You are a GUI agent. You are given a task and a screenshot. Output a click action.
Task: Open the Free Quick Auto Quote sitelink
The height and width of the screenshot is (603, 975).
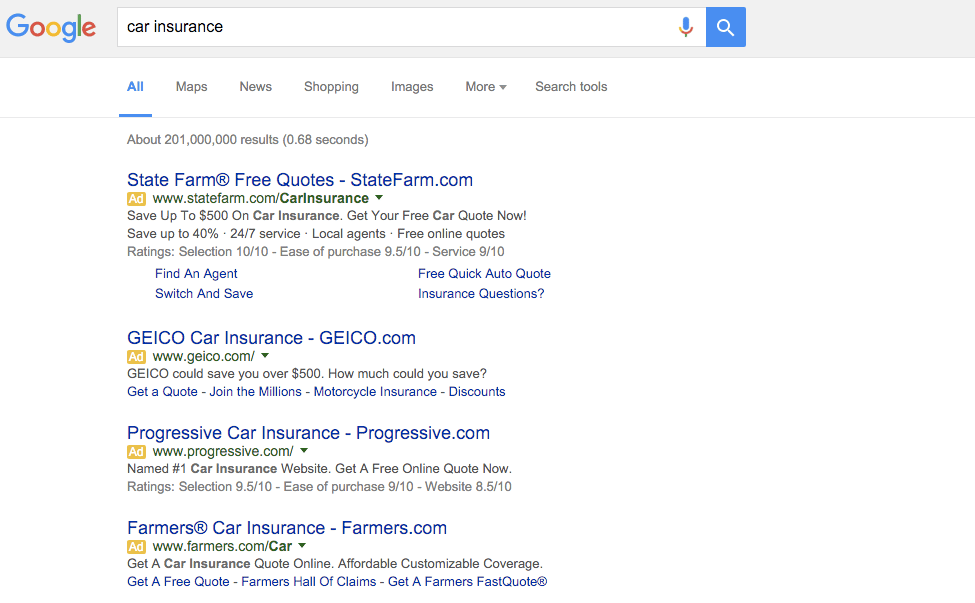(x=484, y=274)
